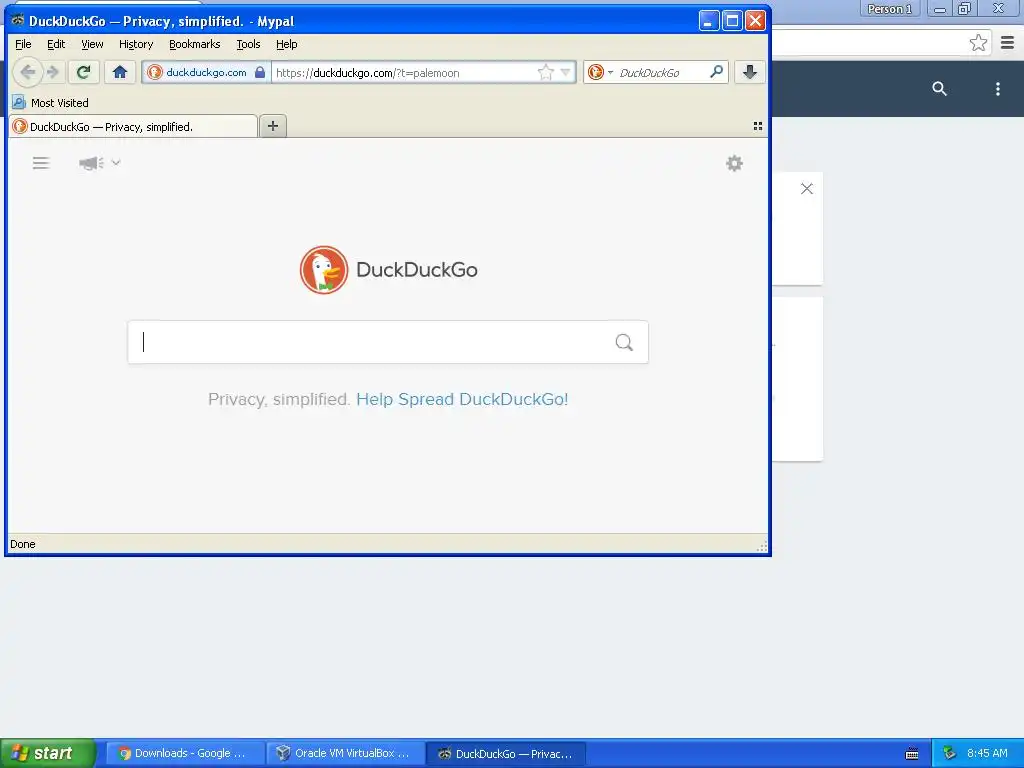The image size is (1024, 768).
Task: Go forward using the forward arrow button
Action: [x=54, y=72]
